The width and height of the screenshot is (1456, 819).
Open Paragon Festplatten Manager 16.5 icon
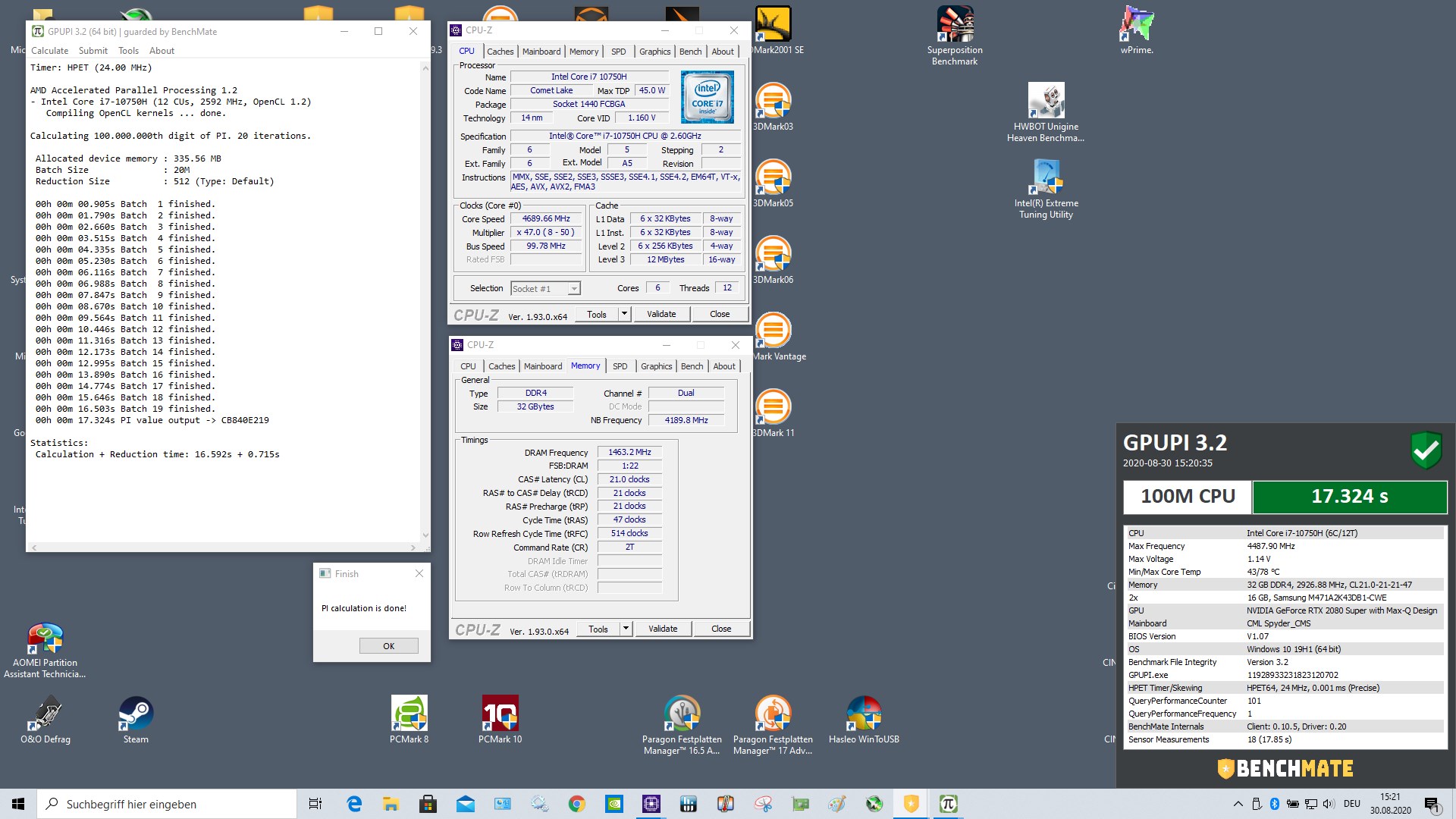(x=682, y=724)
